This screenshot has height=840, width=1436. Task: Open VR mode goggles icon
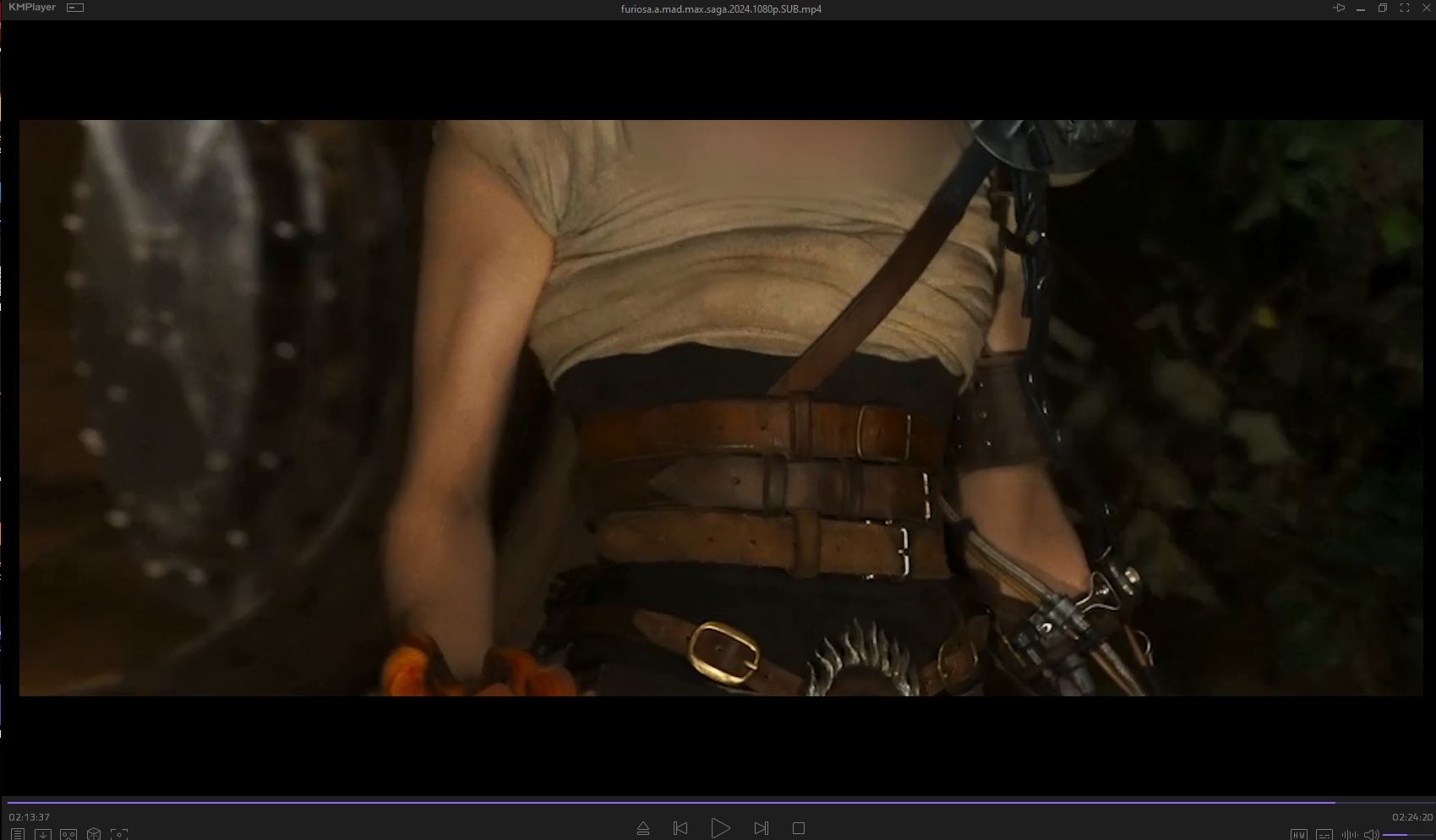point(68,834)
